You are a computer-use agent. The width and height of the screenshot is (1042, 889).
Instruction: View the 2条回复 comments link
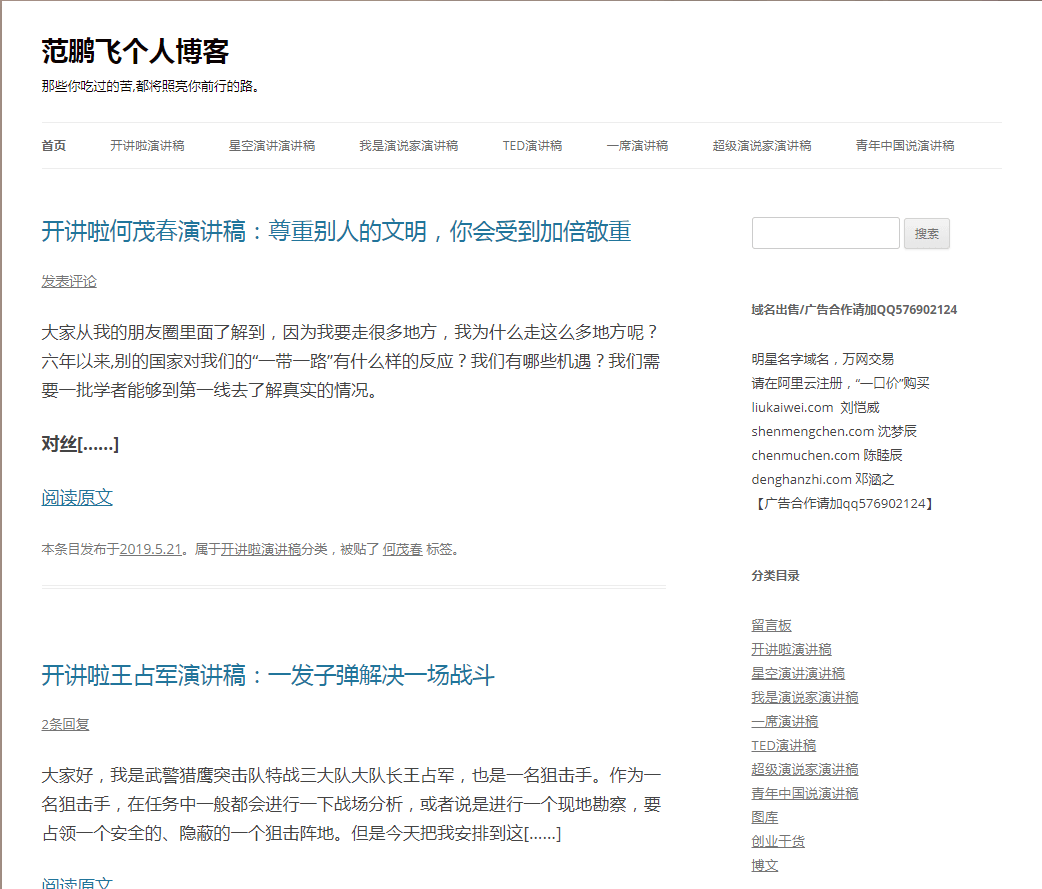tap(65, 724)
